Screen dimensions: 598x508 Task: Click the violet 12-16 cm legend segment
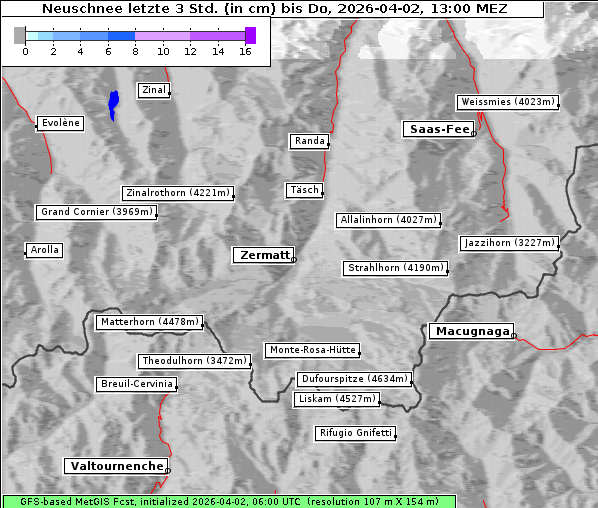pos(218,36)
